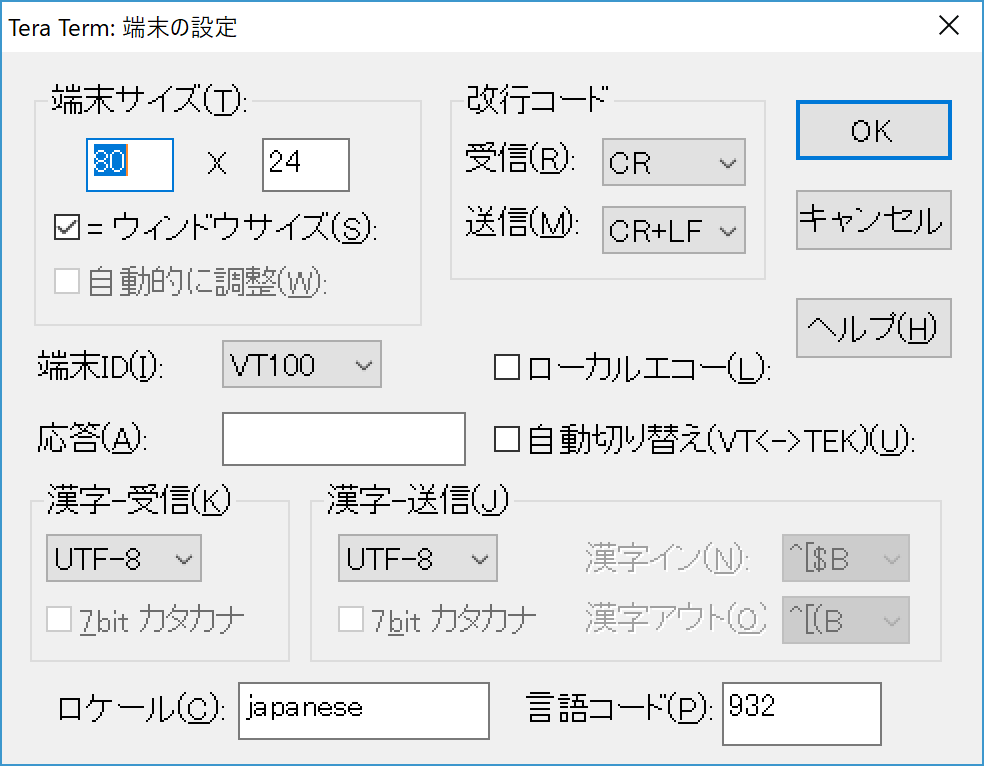
Task: Click the 自動的に調整(W) checkbox
Action: point(67,283)
